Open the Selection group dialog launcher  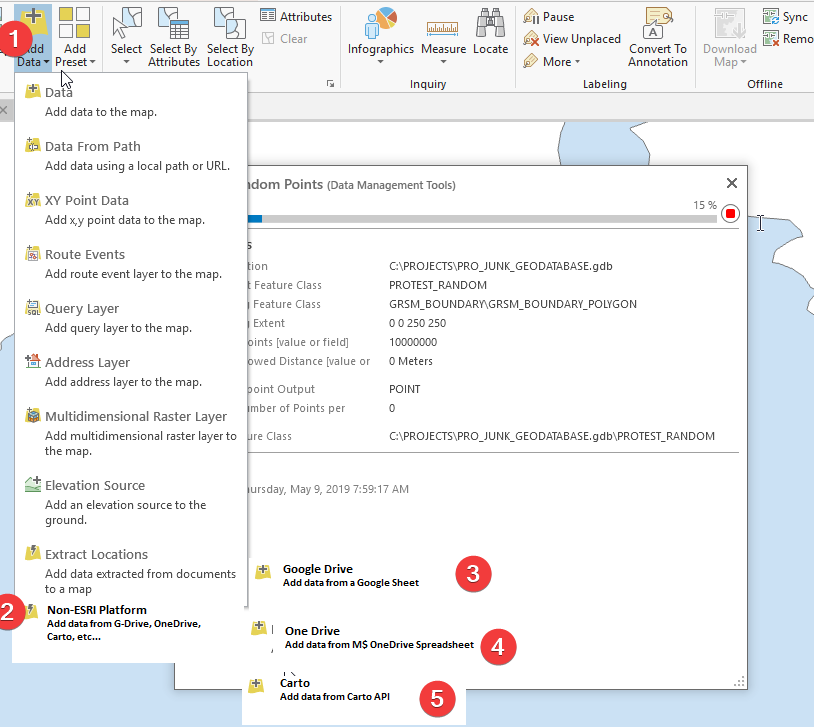330,84
